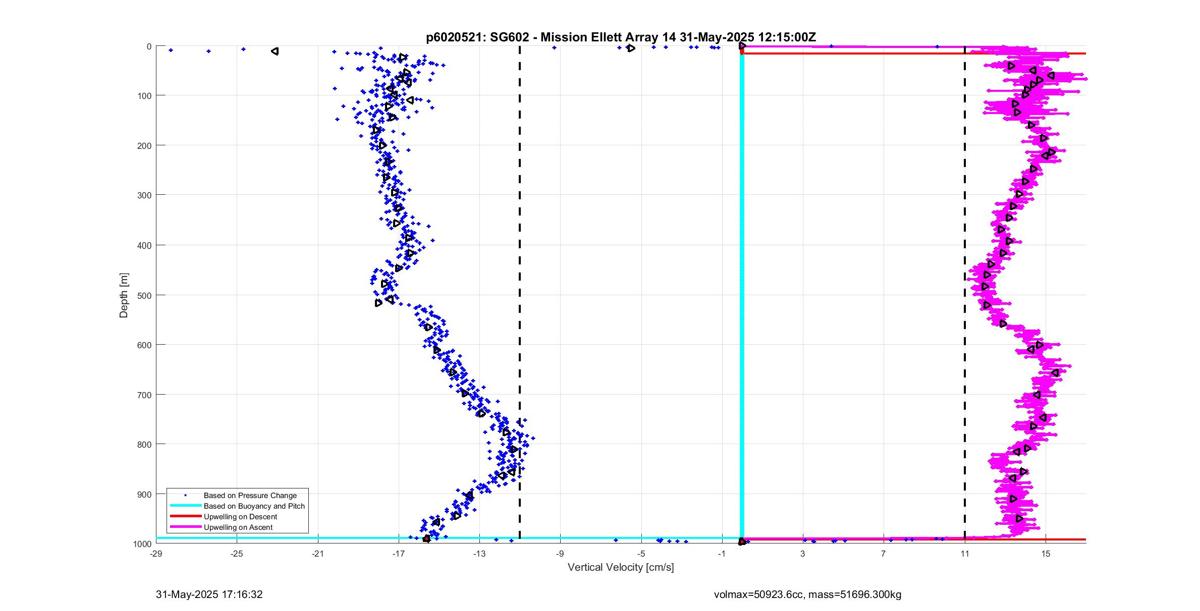Click depth-axis tick label '900'
The image size is (1200, 611).
144,494
